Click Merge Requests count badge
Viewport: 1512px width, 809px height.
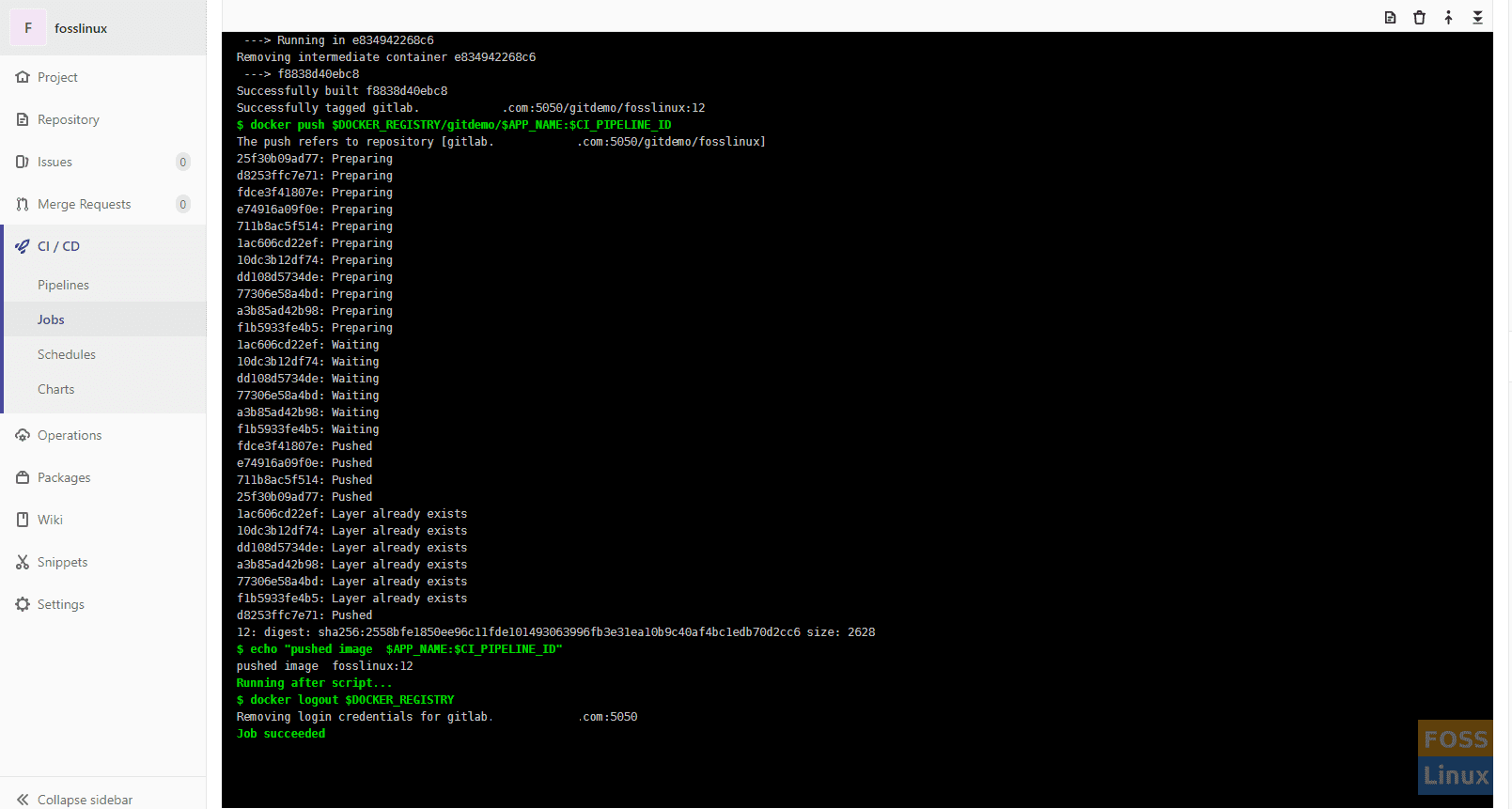(x=183, y=204)
